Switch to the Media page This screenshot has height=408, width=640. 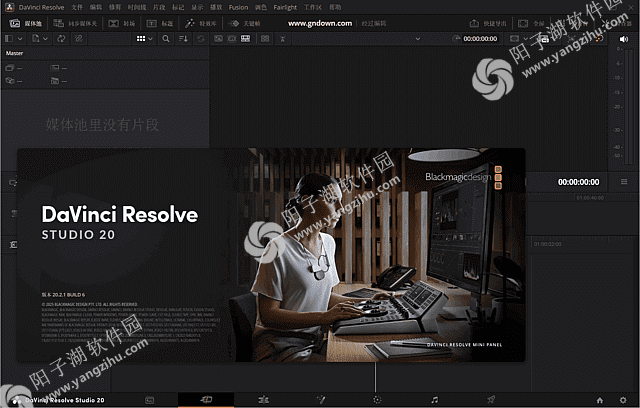click(149, 400)
